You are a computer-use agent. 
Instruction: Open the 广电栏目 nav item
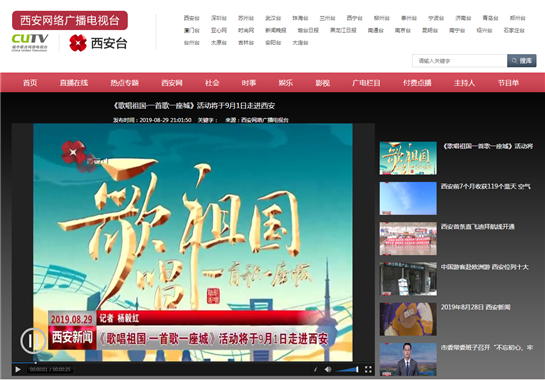[366, 83]
